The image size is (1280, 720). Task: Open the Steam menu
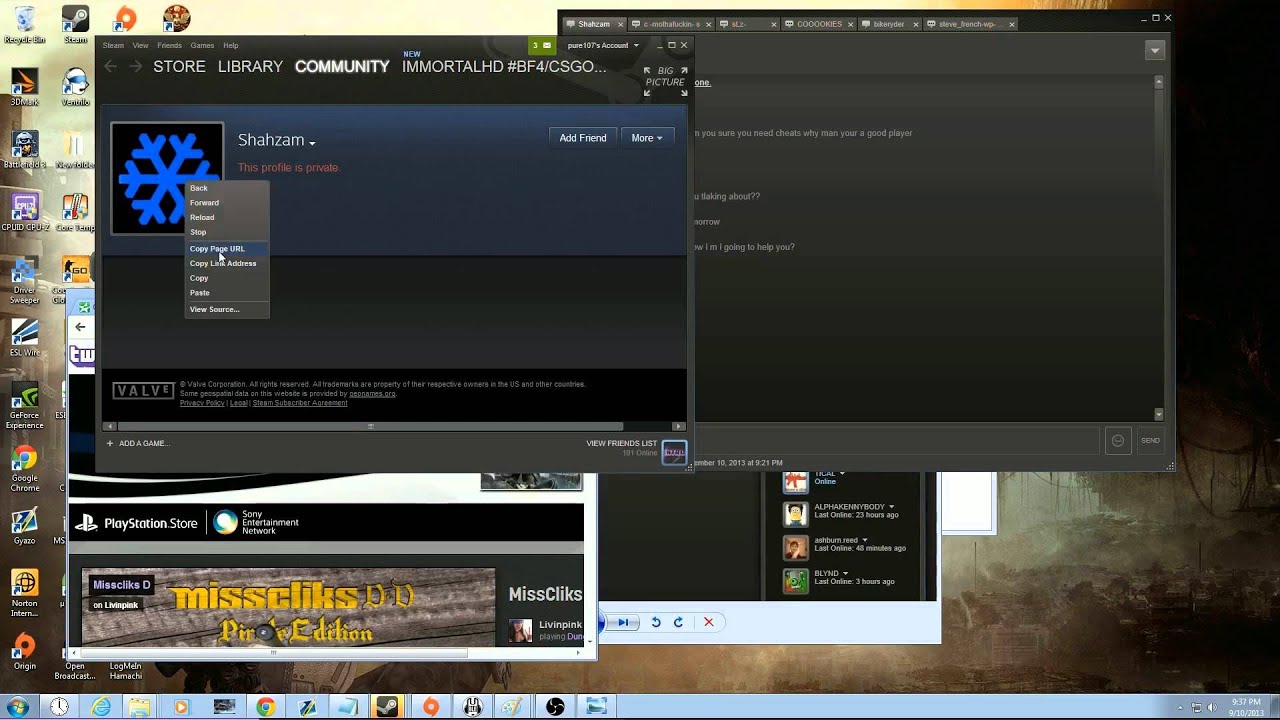[x=113, y=45]
